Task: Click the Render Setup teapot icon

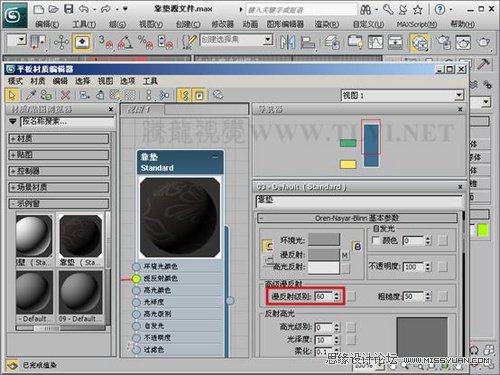Action: click(x=443, y=42)
